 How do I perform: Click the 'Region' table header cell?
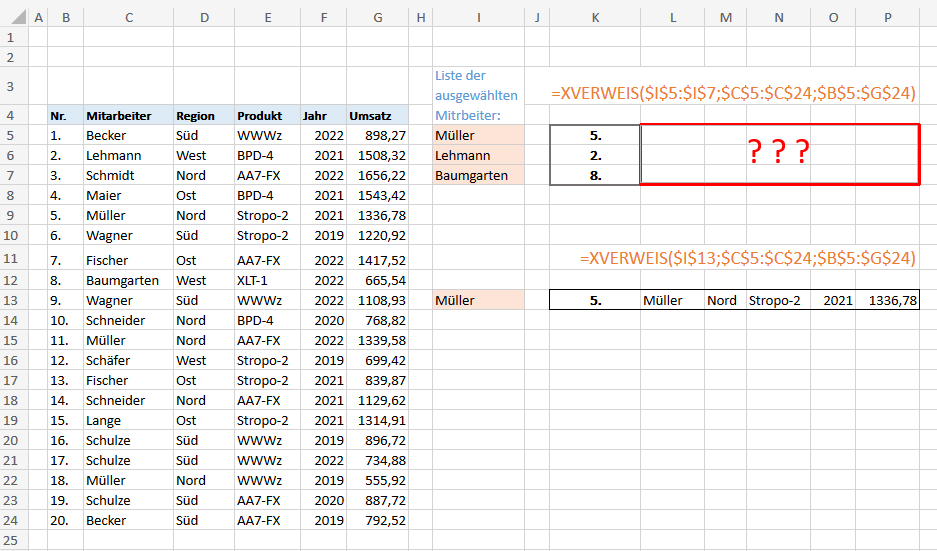point(204,115)
